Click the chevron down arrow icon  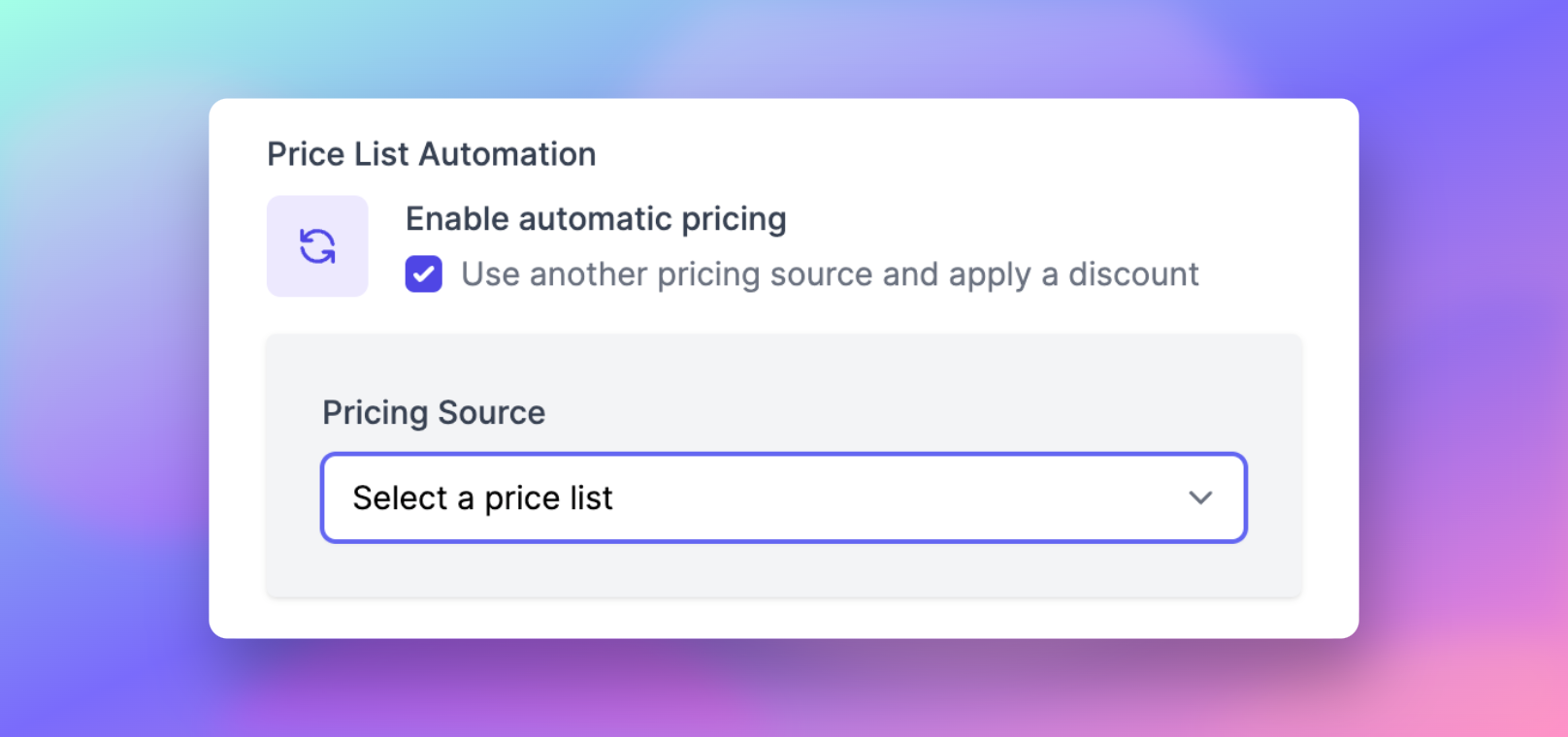pyautogui.click(x=1200, y=497)
